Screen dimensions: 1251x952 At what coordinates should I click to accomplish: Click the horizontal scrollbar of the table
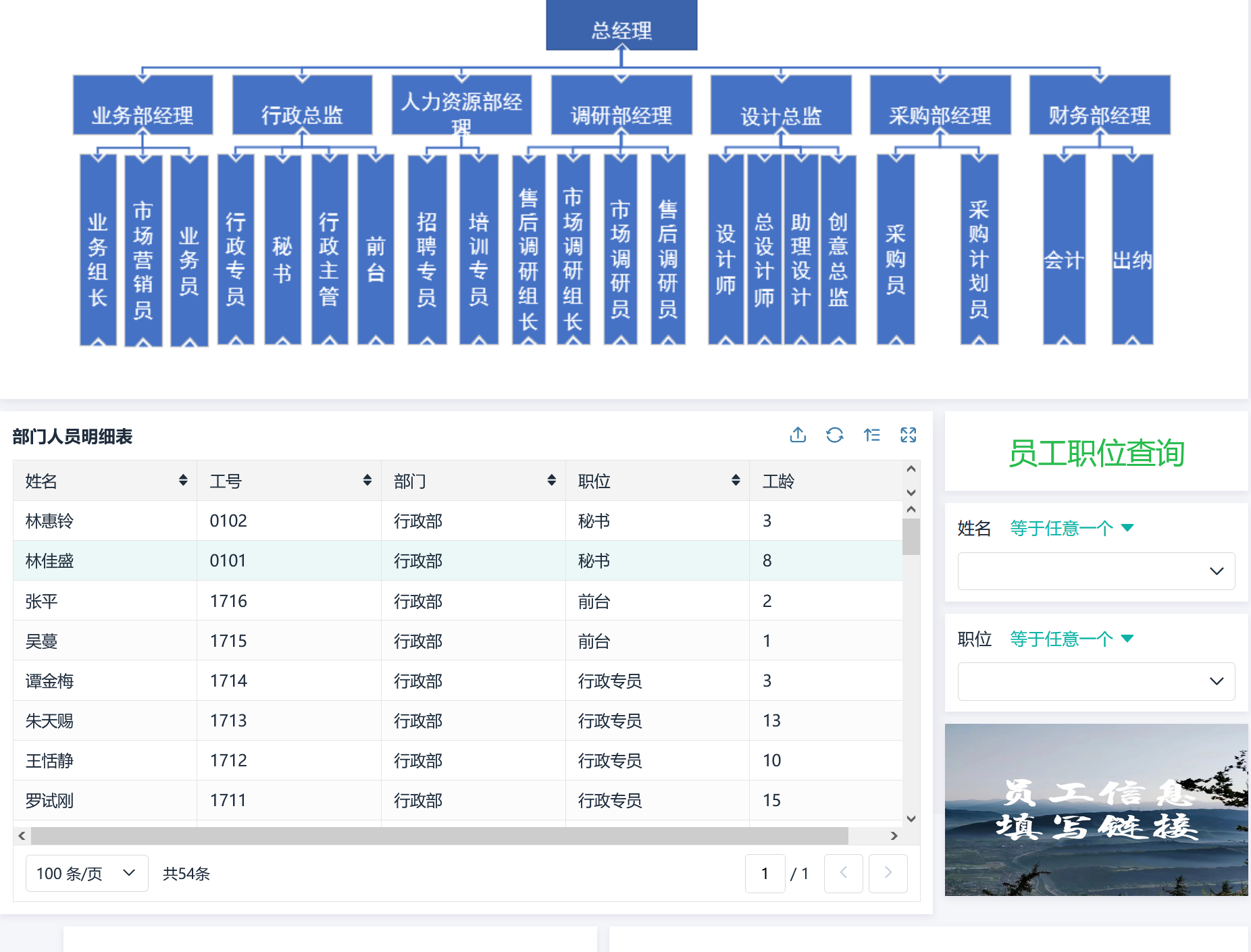(439, 836)
